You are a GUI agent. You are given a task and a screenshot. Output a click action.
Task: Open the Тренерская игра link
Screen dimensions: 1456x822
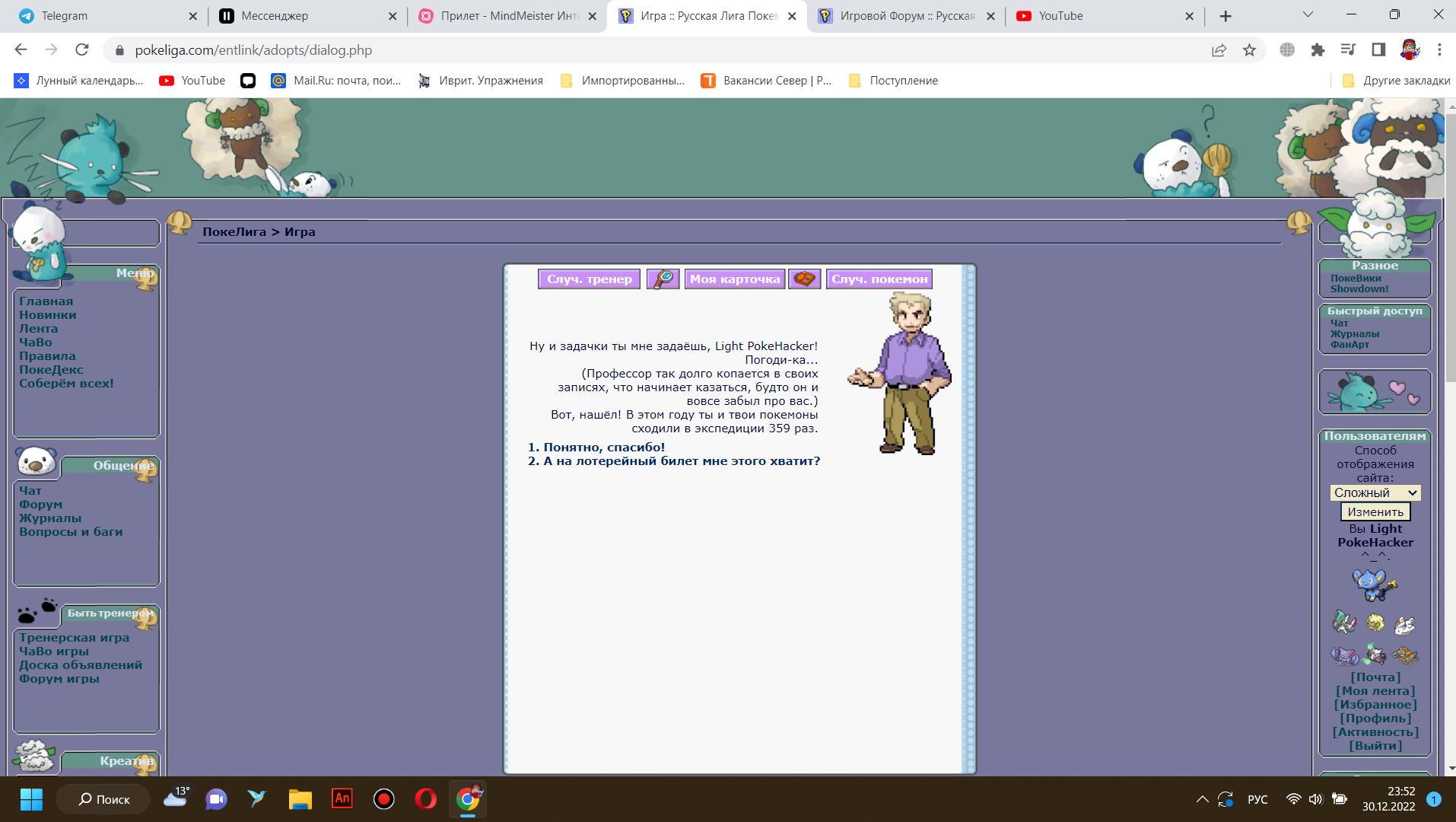75,638
